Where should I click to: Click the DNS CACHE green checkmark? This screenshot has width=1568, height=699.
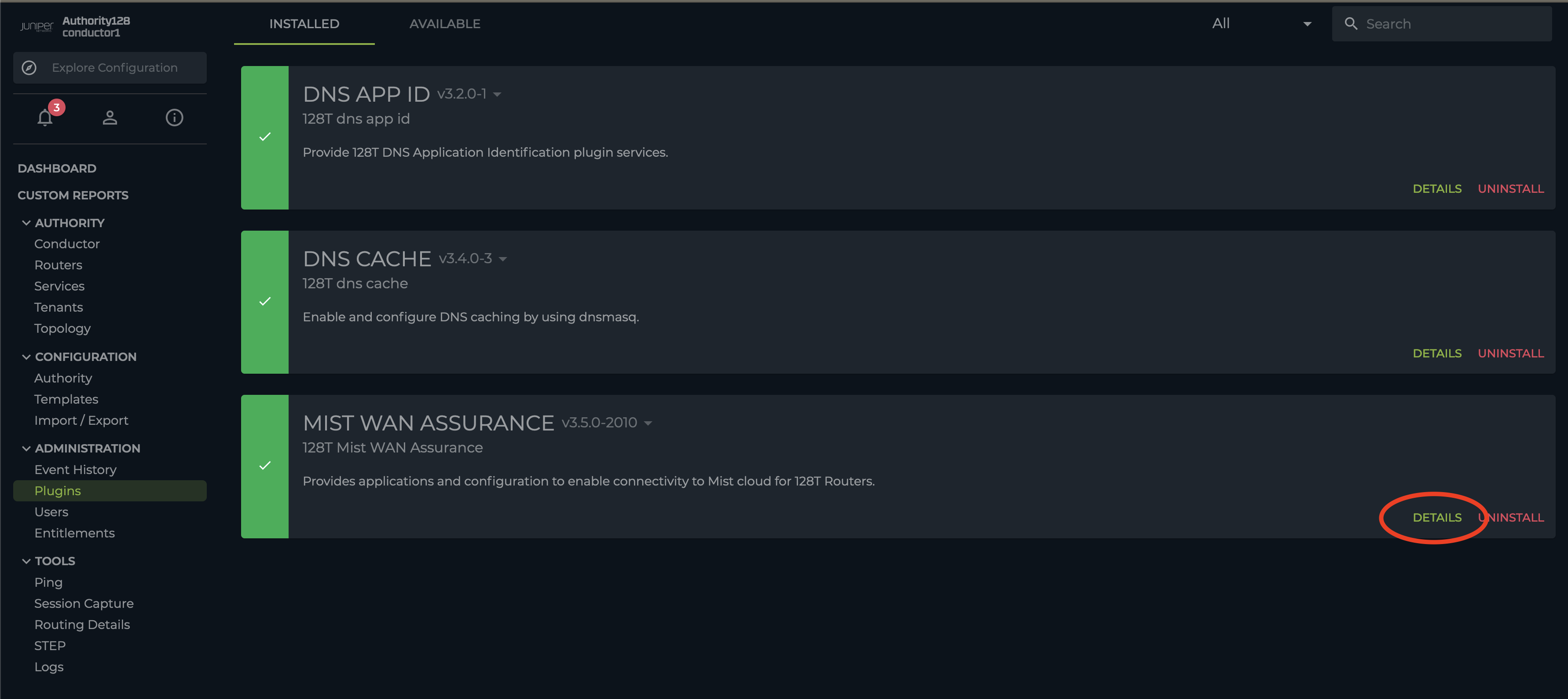click(x=265, y=302)
